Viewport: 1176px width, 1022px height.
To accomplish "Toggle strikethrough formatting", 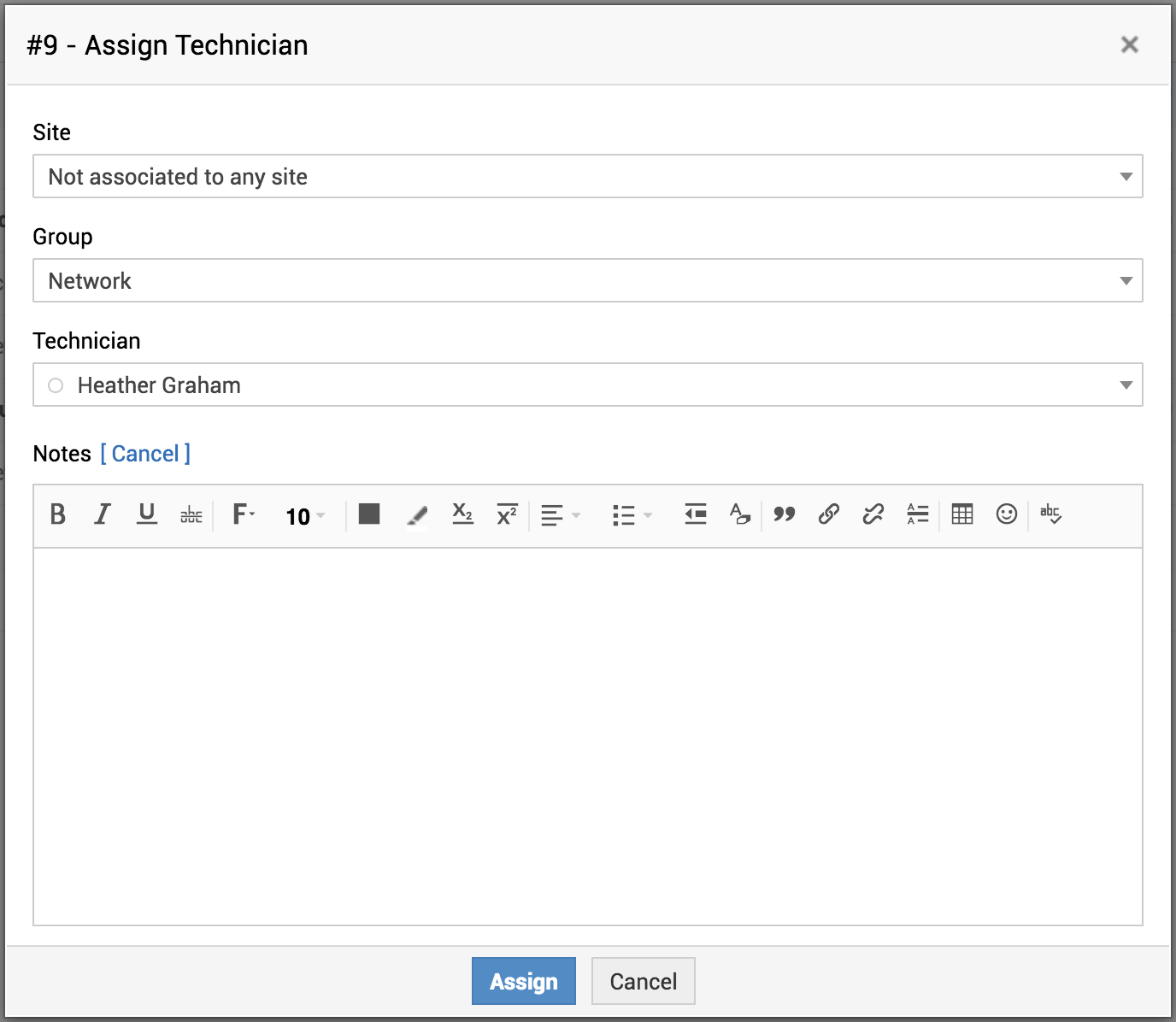I will tap(191, 514).
